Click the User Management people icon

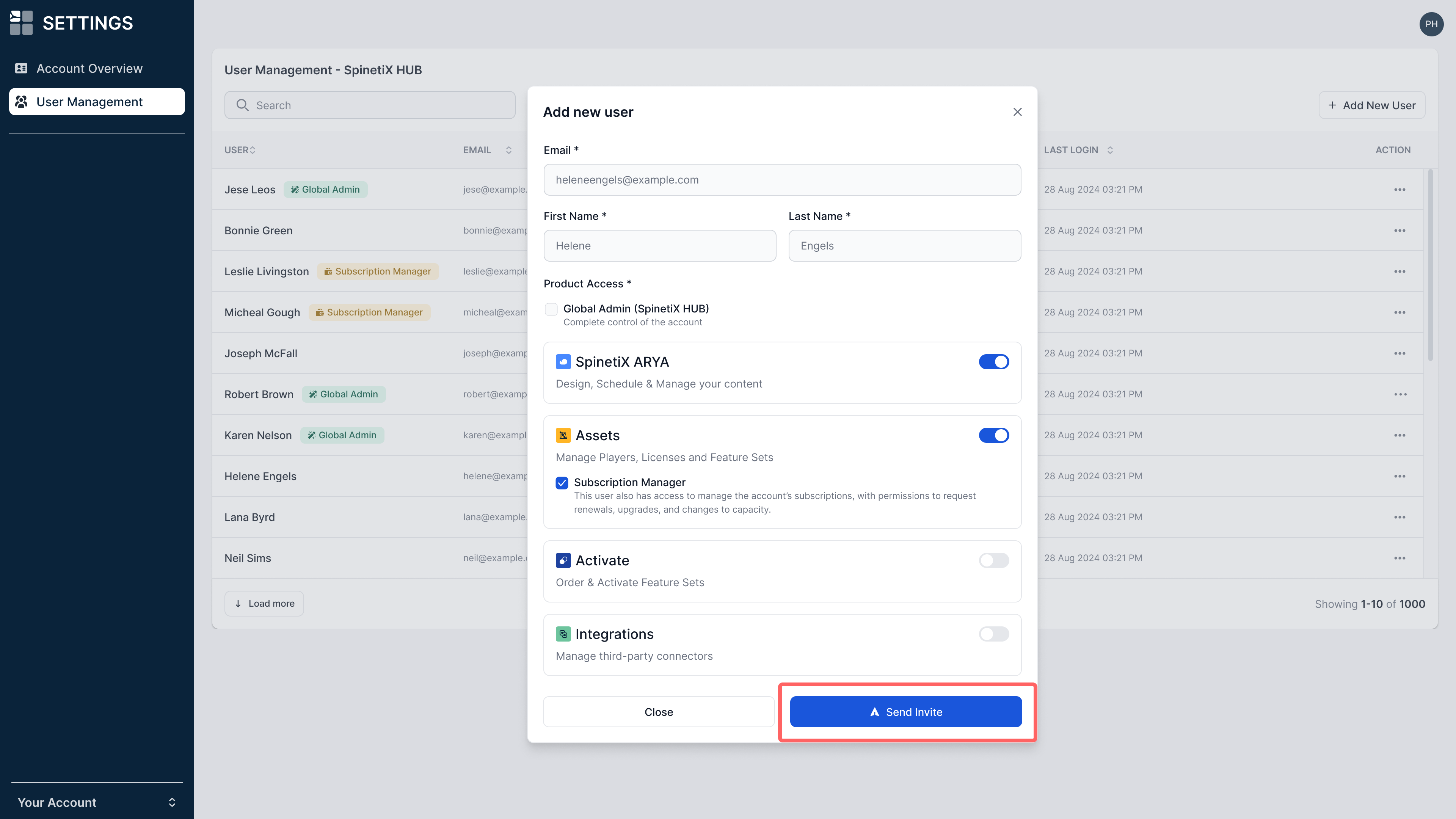(22, 102)
